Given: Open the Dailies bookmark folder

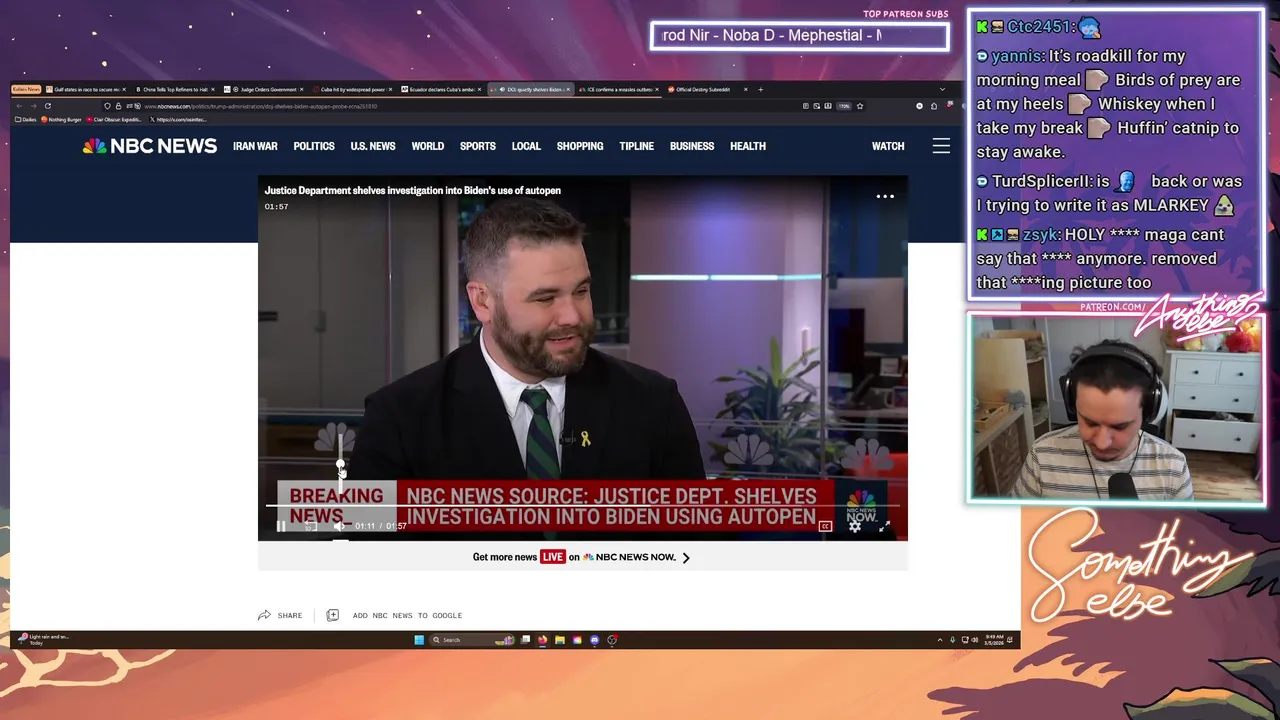Looking at the screenshot, I should click(25, 119).
